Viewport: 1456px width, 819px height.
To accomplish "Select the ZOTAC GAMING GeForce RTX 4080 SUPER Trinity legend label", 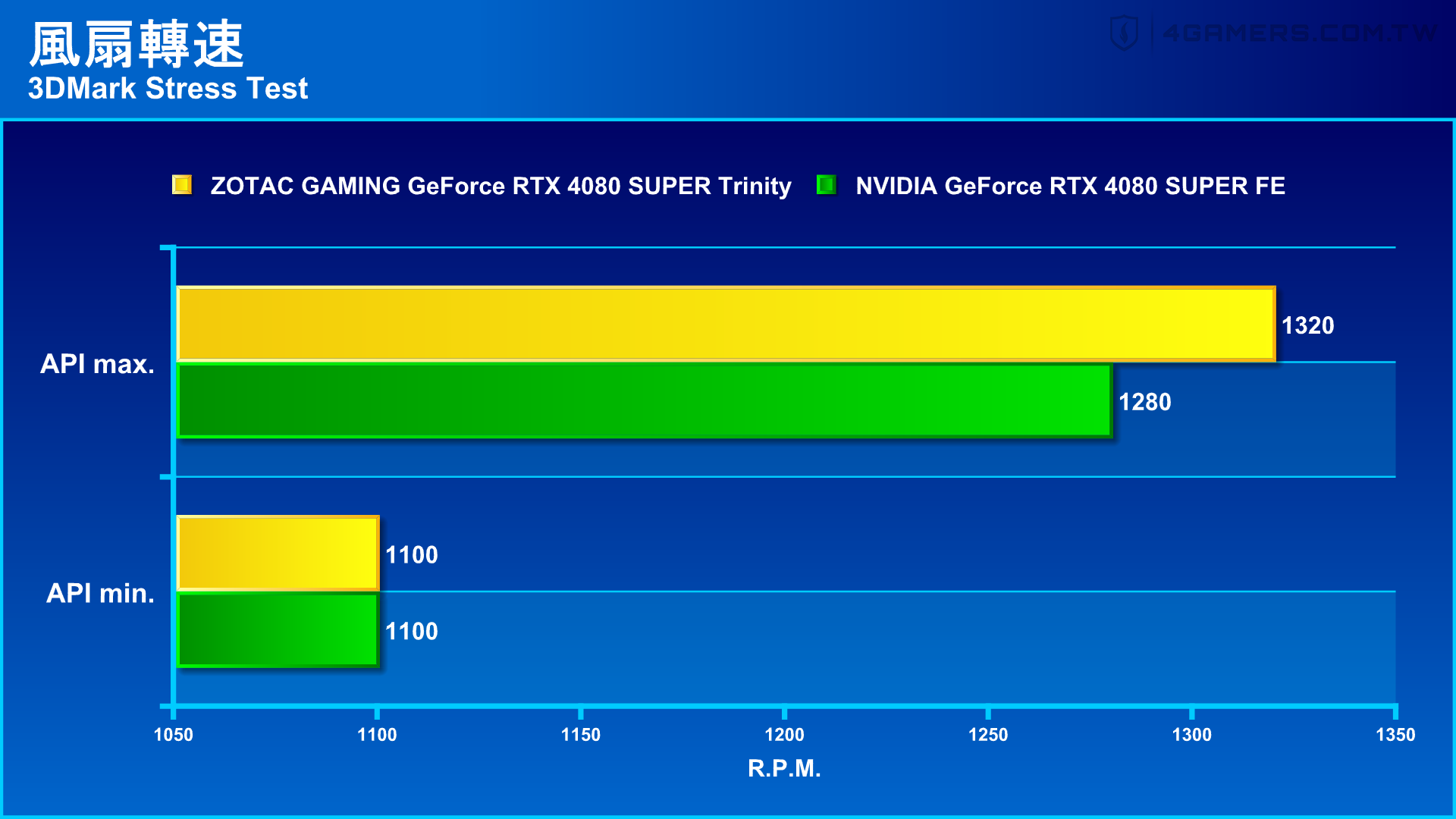I will (x=500, y=186).
